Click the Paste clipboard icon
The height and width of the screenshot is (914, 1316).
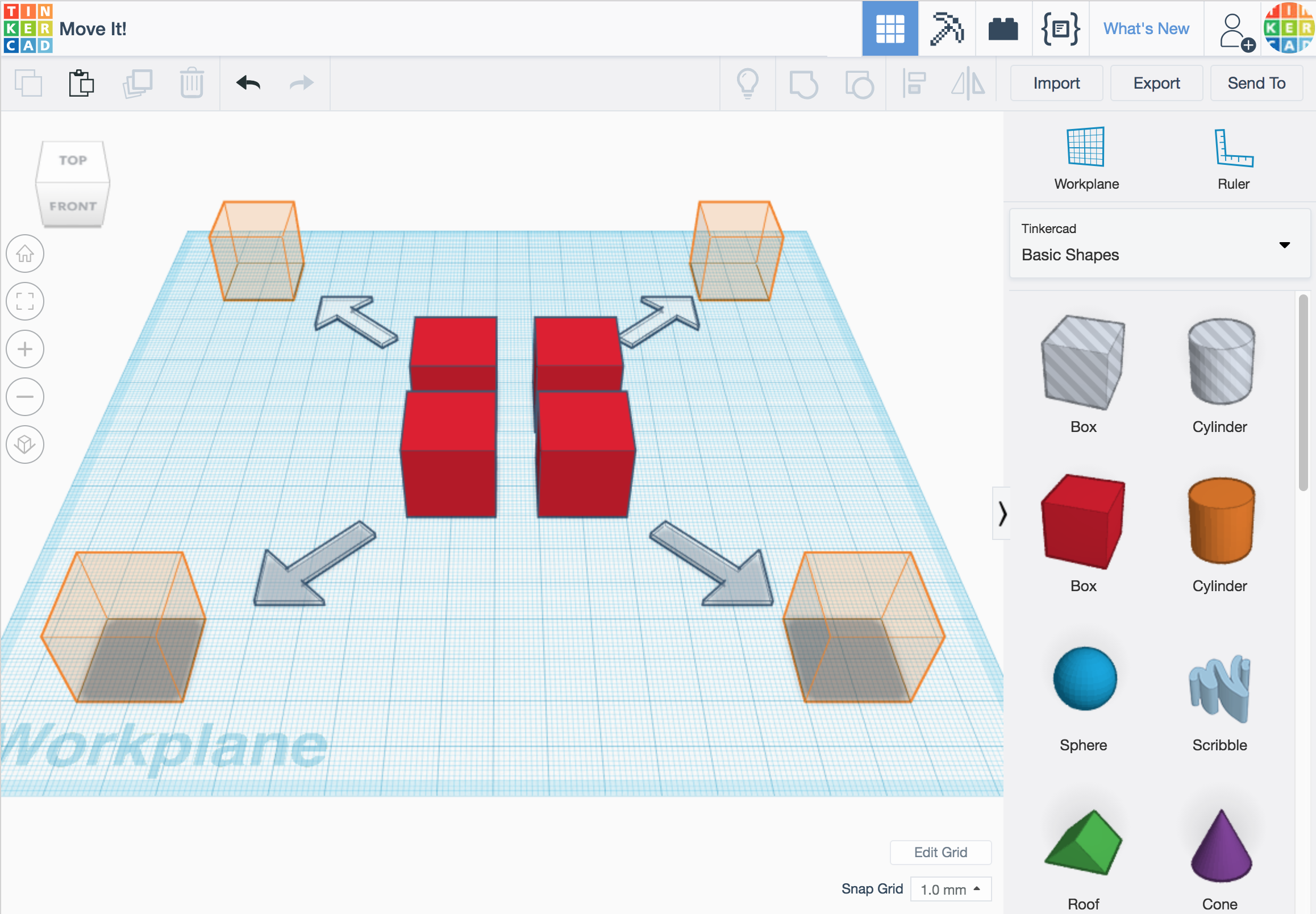[81, 83]
